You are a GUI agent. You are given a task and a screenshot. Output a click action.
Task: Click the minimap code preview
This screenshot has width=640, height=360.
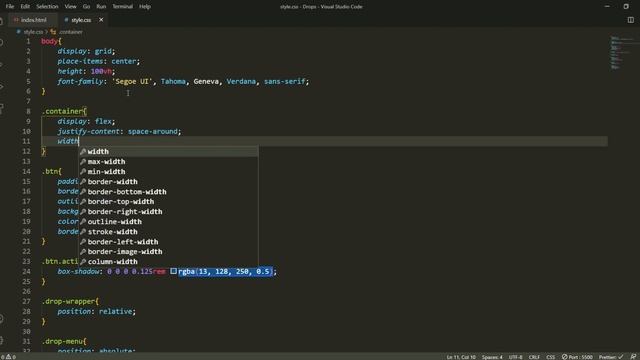pos(622,53)
